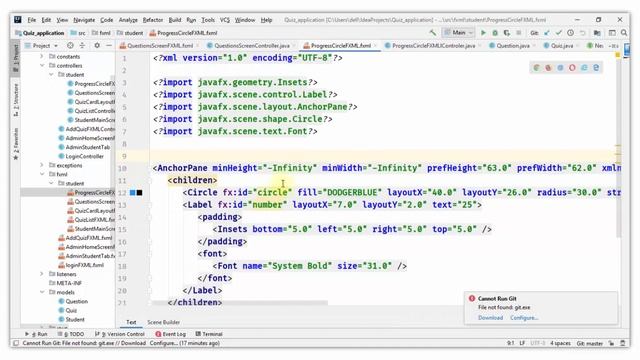The image size is (640, 360).
Task: Hide the Project panel with minus icon
Action: [109, 46]
